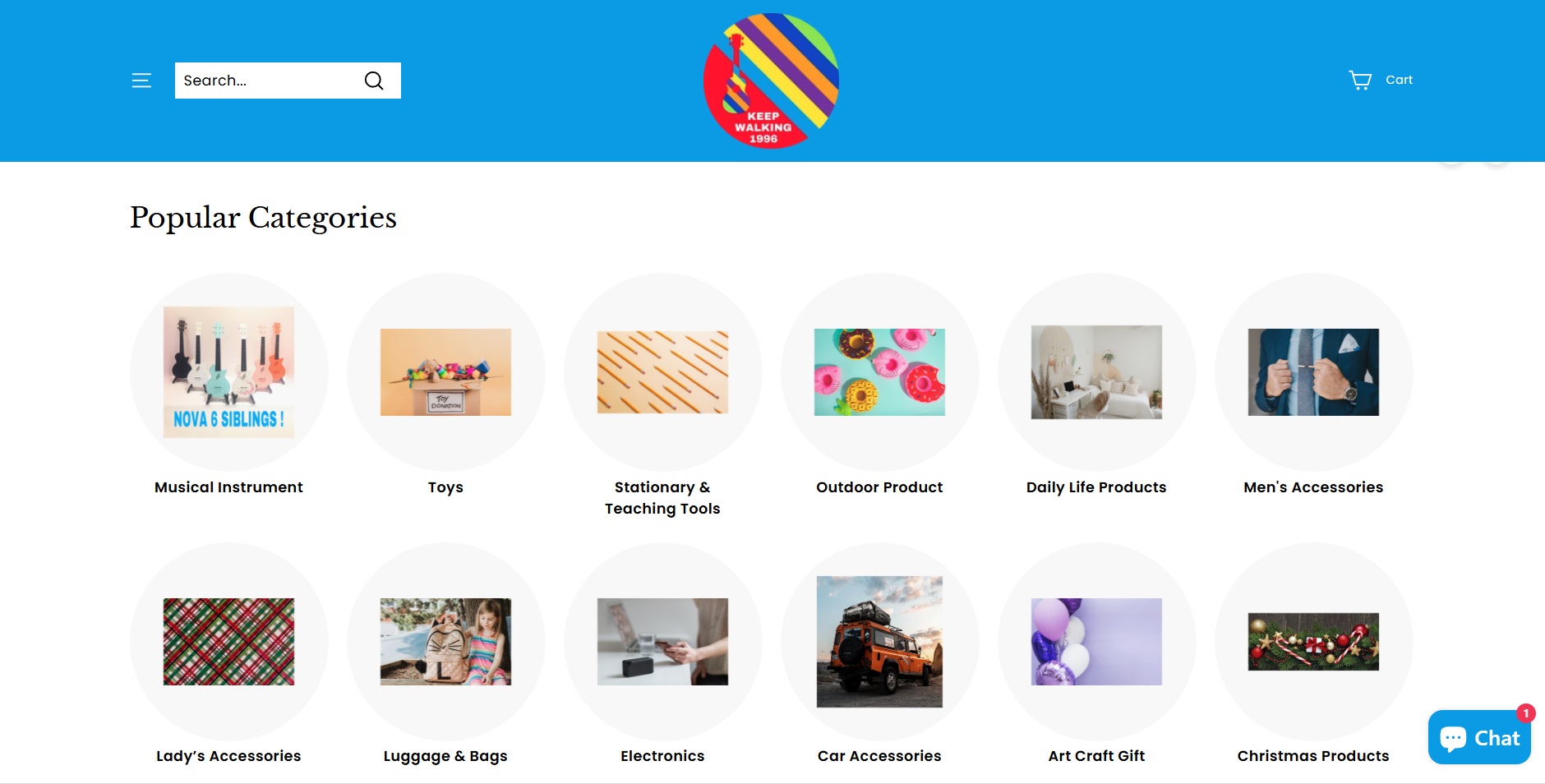Open Christmas Products category image

click(1313, 642)
